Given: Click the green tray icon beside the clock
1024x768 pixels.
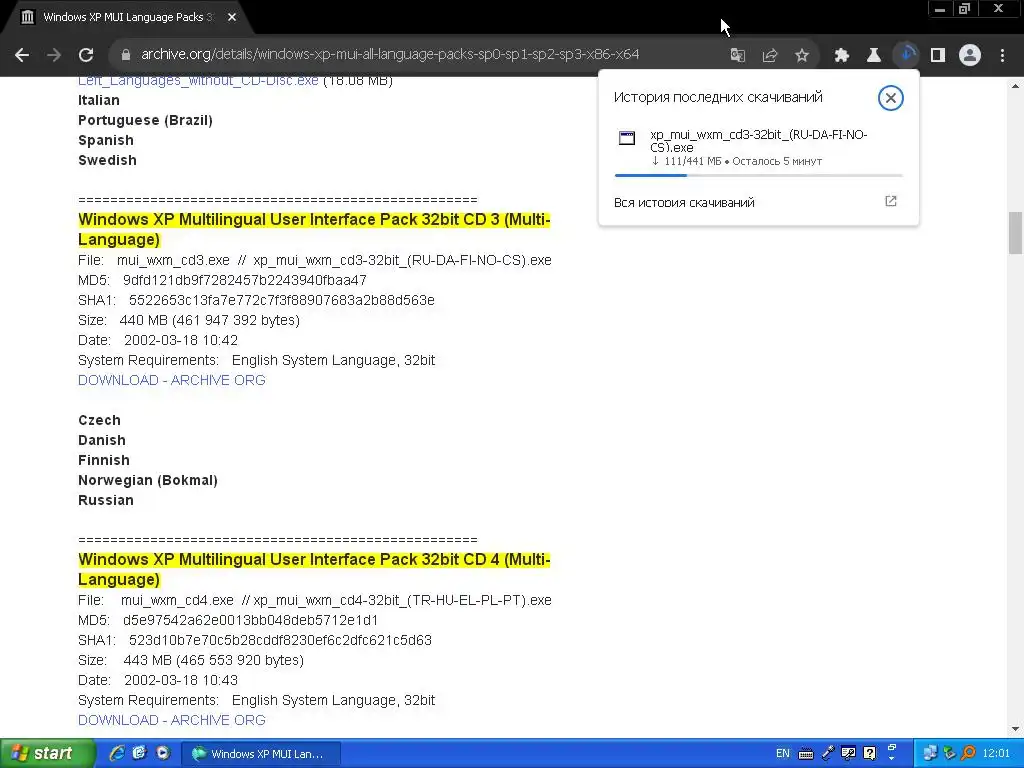Looking at the screenshot, I should click(x=950, y=754).
